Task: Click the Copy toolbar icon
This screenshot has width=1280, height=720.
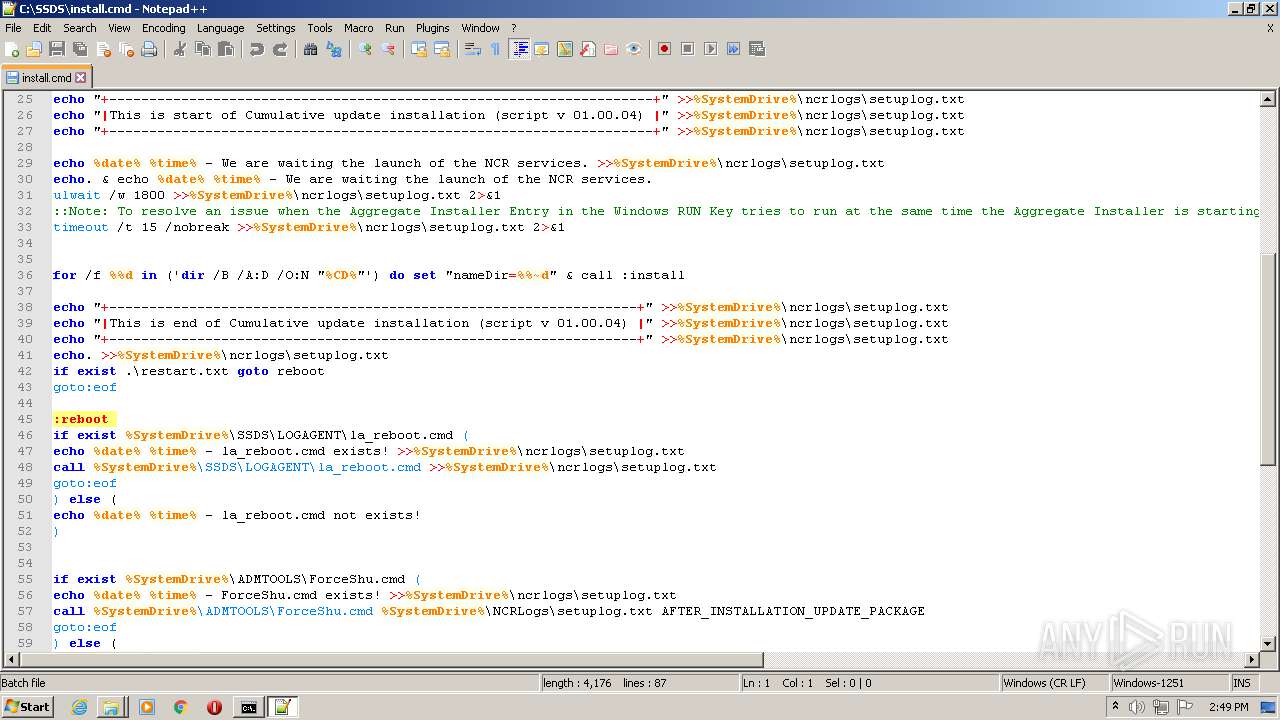Action: [x=203, y=49]
